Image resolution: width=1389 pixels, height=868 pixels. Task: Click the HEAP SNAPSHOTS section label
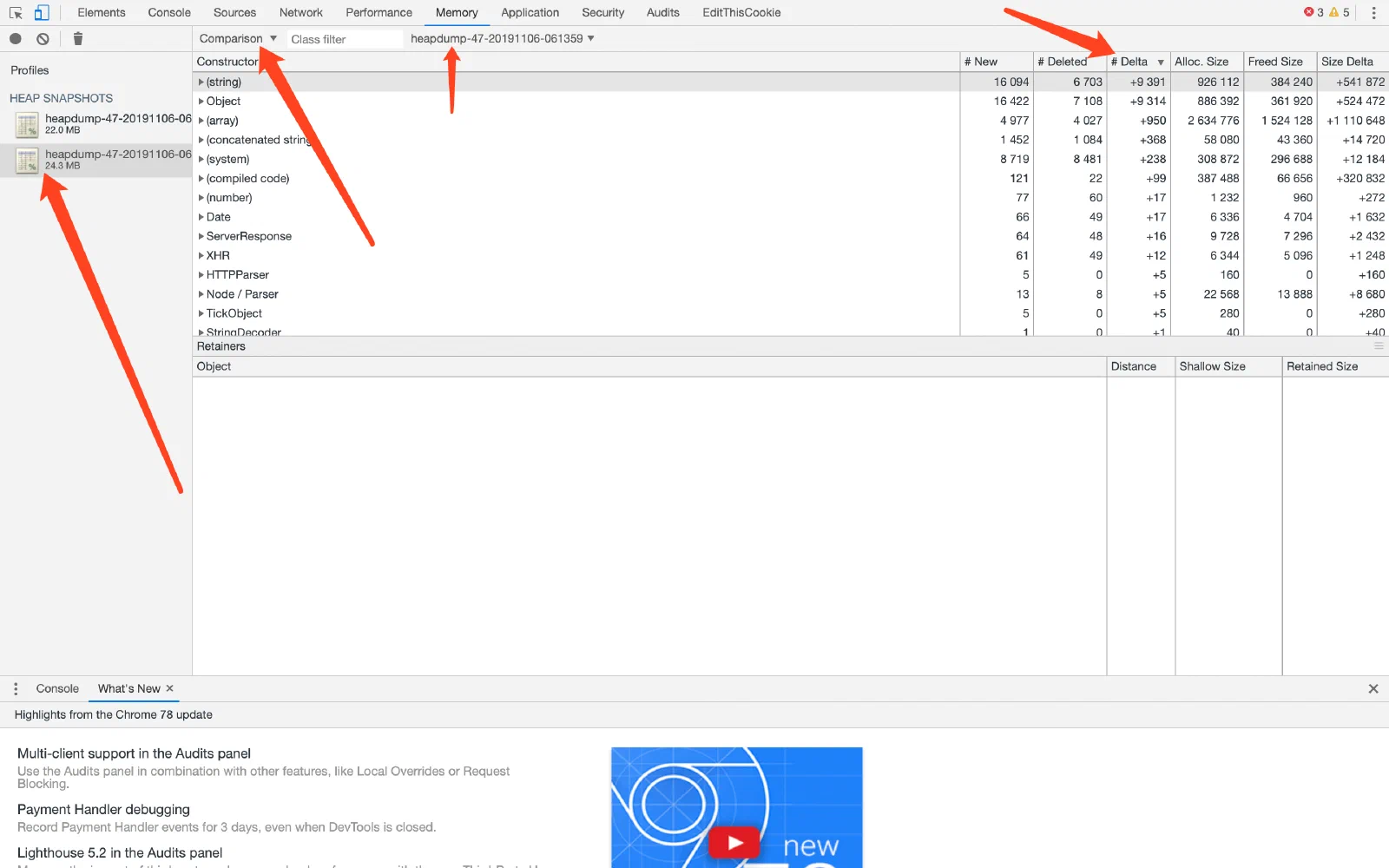61,98
